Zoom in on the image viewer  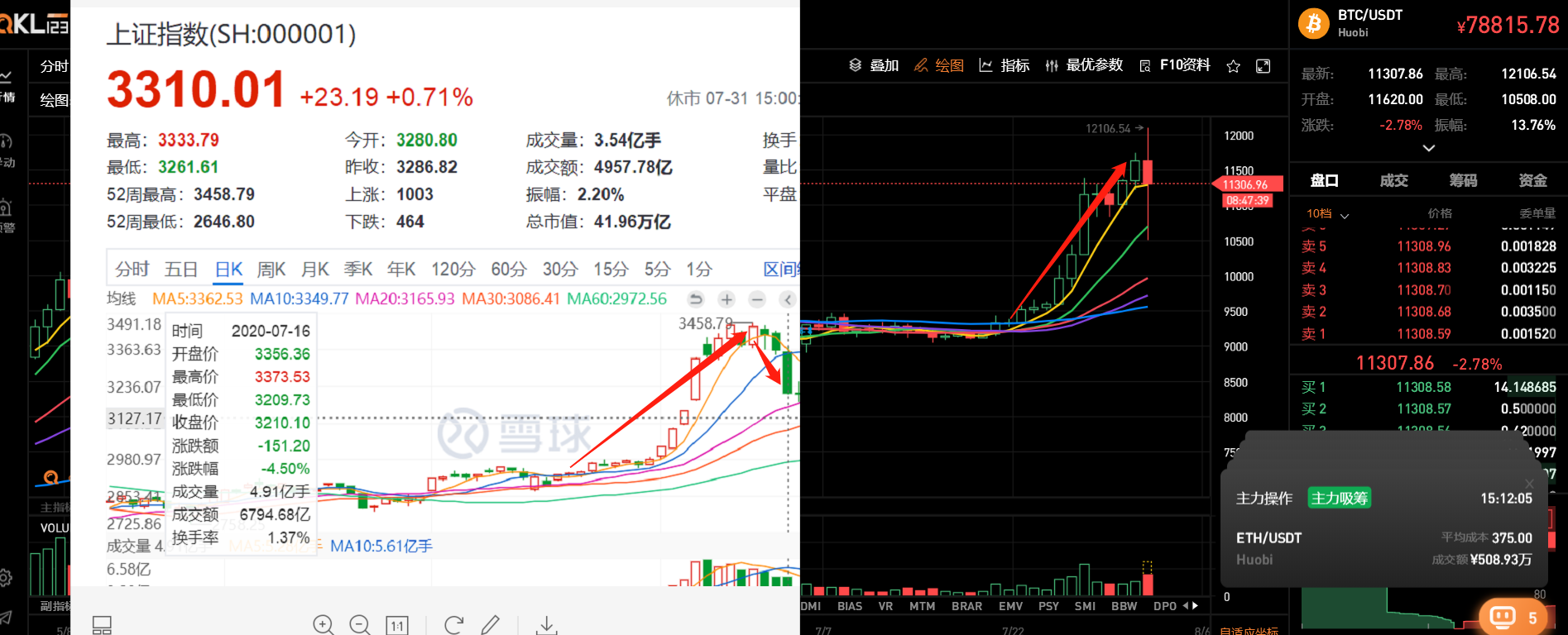[x=324, y=625]
